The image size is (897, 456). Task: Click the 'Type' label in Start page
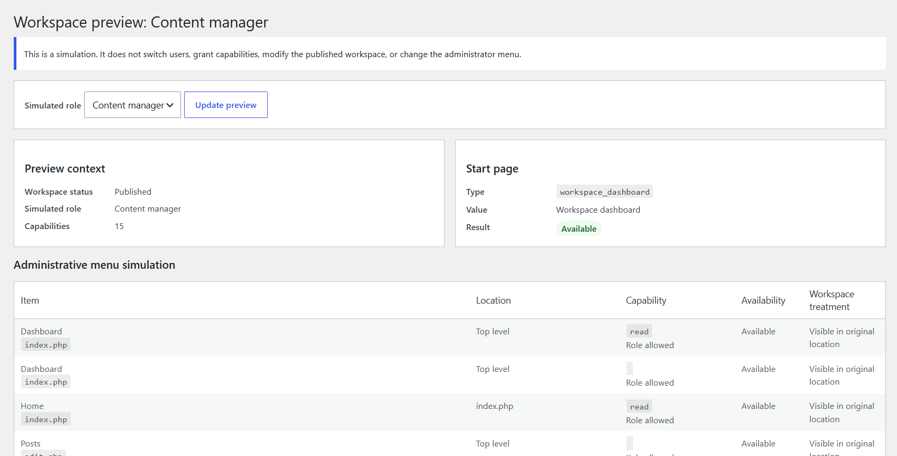(x=475, y=192)
